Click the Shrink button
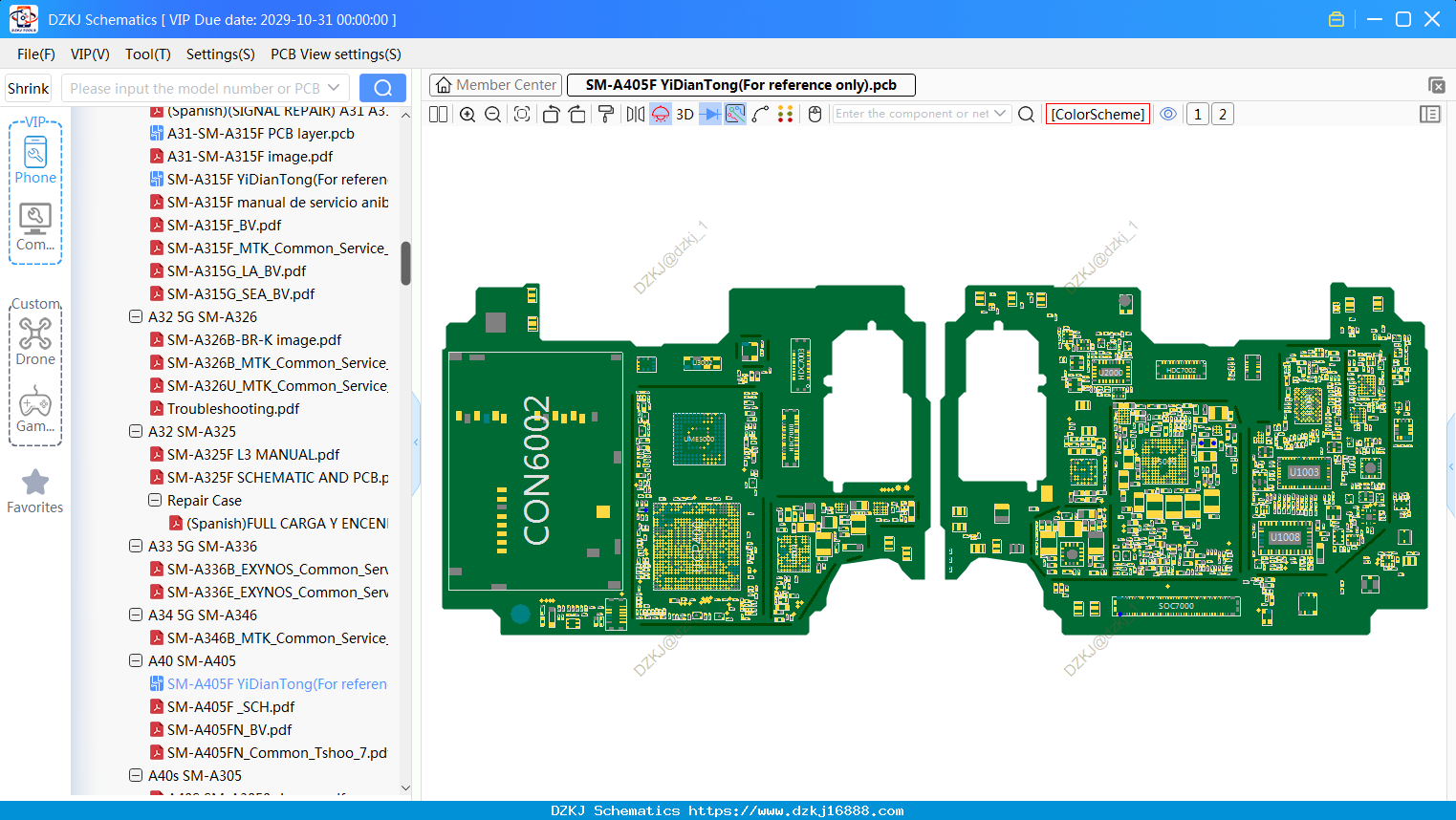The image size is (1456, 820). (28, 88)
